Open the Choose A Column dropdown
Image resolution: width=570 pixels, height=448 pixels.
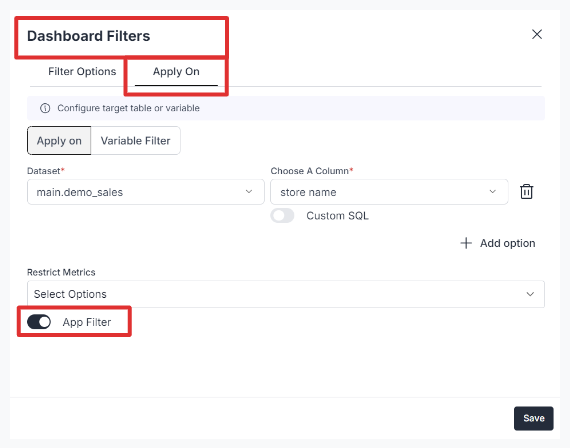(389, 192)
